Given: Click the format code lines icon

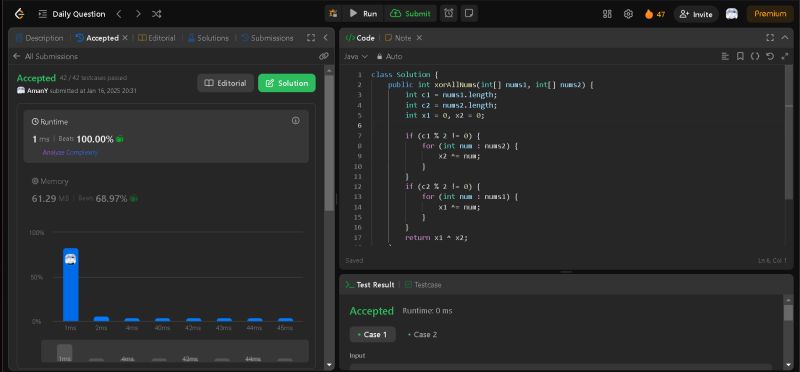Looking at the screenshot, I should coord(725,56).
